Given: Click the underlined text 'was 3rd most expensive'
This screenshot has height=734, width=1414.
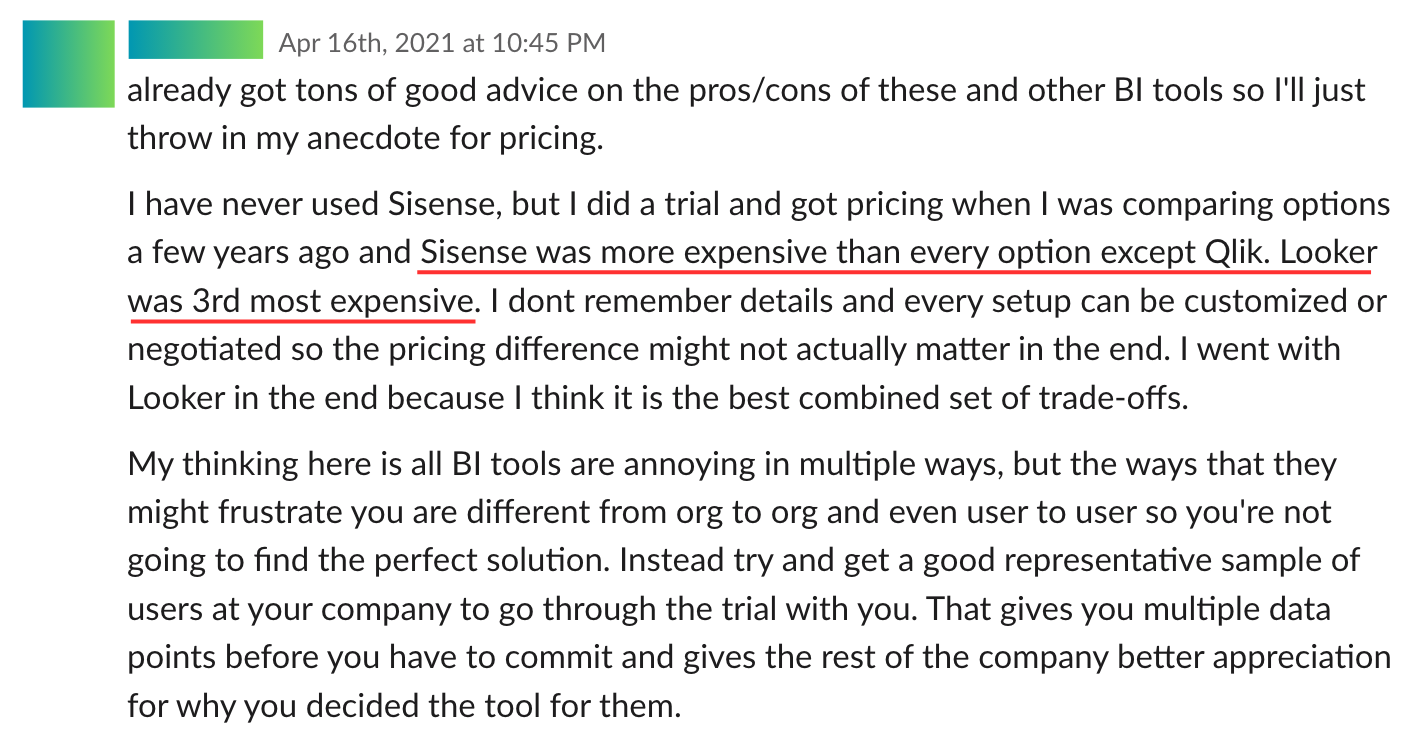Looking at the screenshot, I should pyautogui.click(x=300, y=301).
